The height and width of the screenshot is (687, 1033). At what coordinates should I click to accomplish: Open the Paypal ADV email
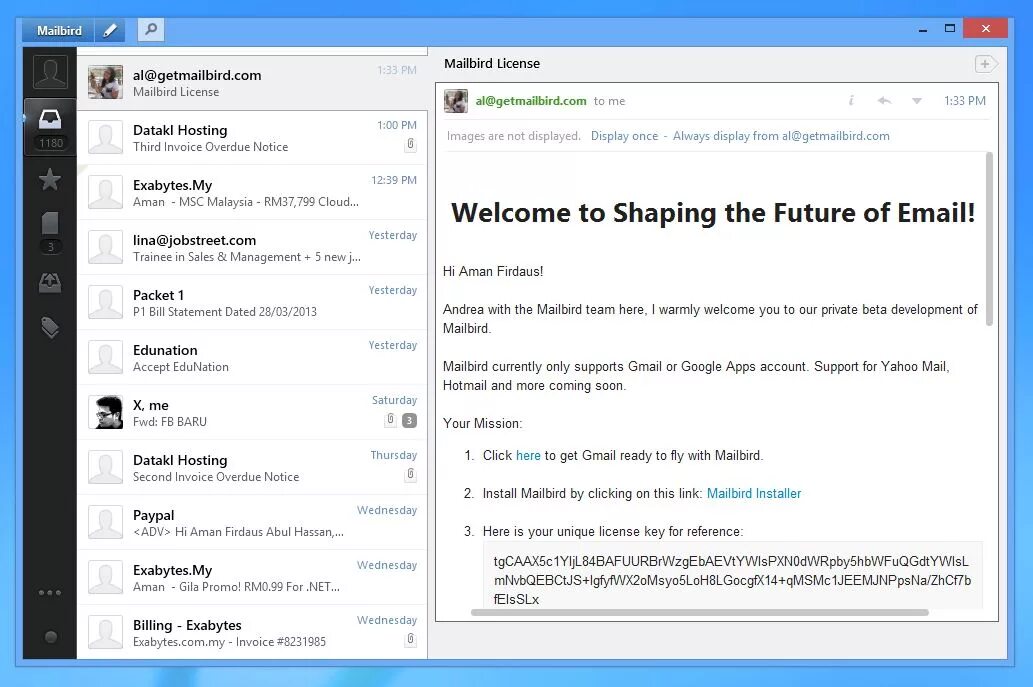(252, 522)
